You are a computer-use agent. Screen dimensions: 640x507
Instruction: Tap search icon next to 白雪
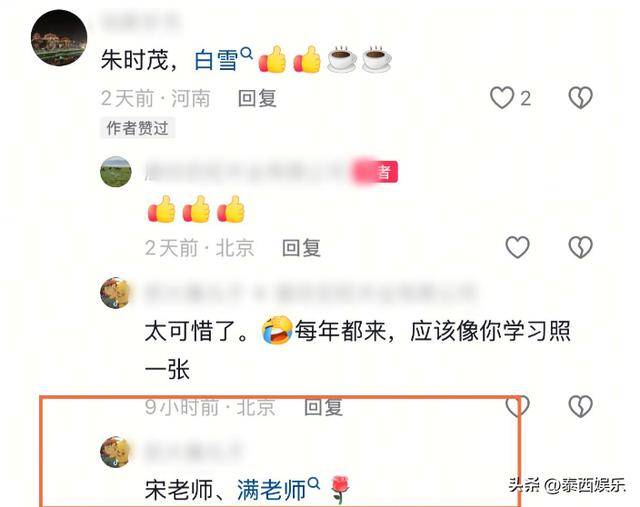(x=247, y=53)
